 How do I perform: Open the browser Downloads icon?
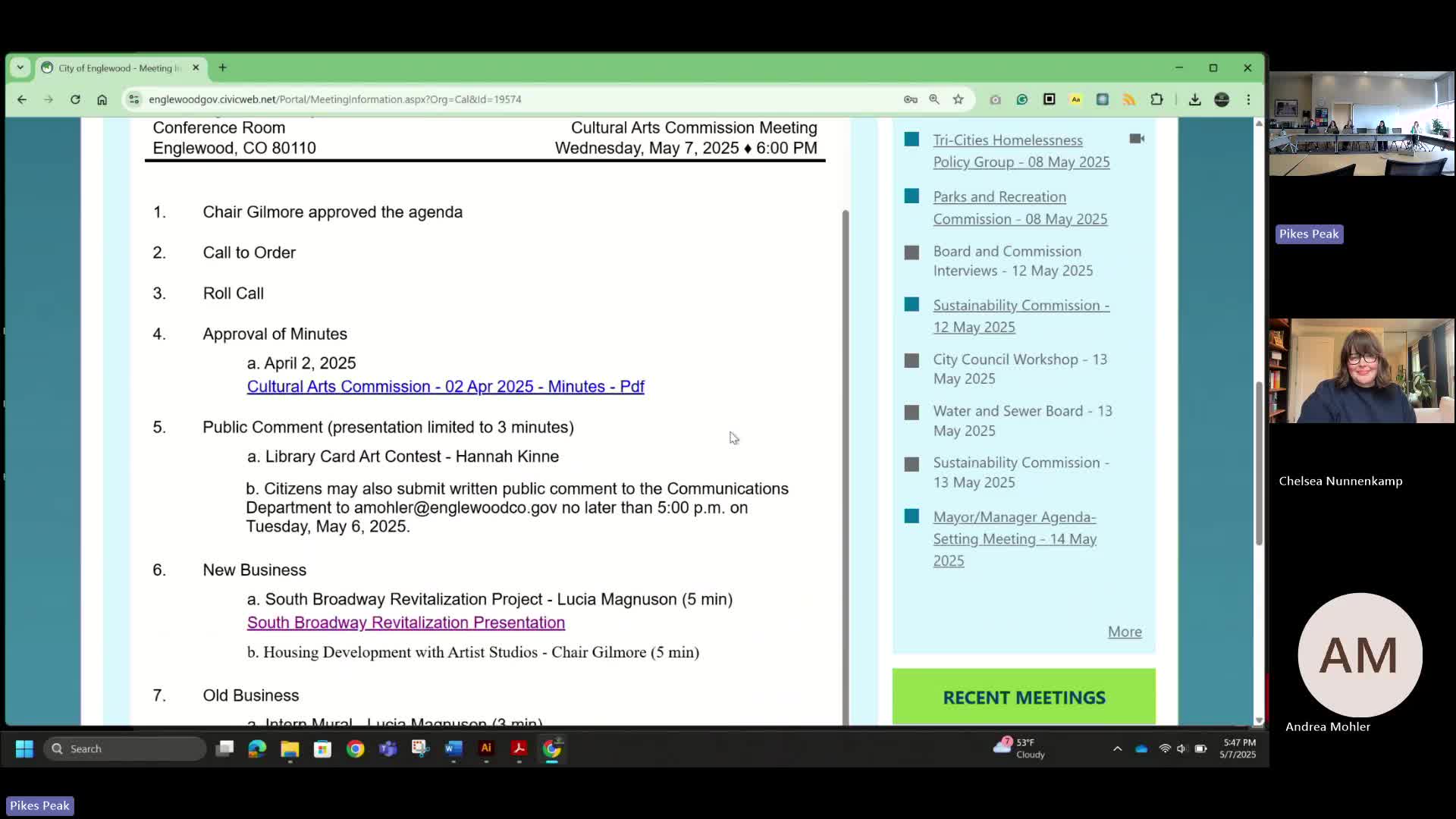point(1194,99)
